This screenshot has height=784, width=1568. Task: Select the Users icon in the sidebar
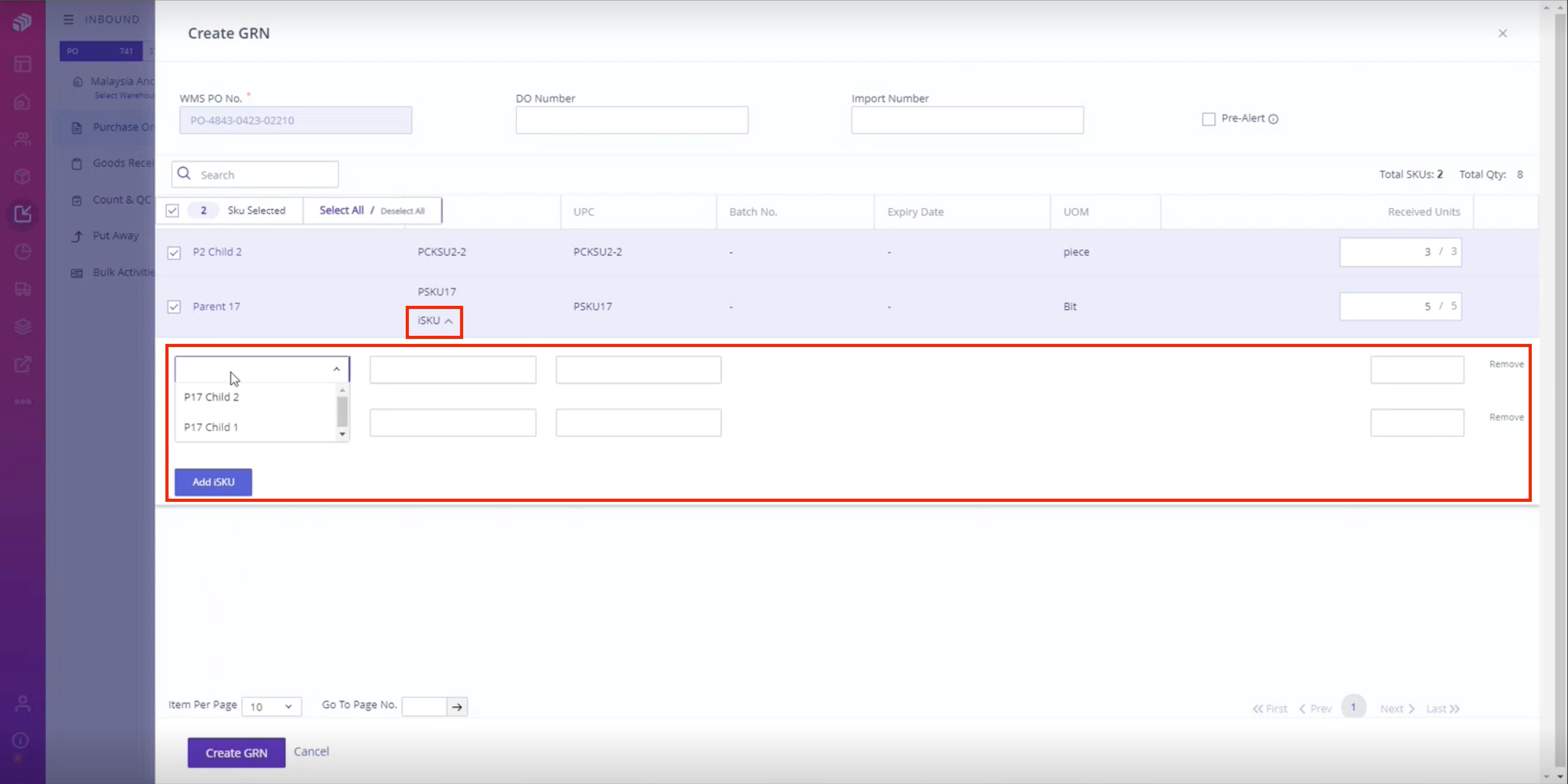coord(22,139)
